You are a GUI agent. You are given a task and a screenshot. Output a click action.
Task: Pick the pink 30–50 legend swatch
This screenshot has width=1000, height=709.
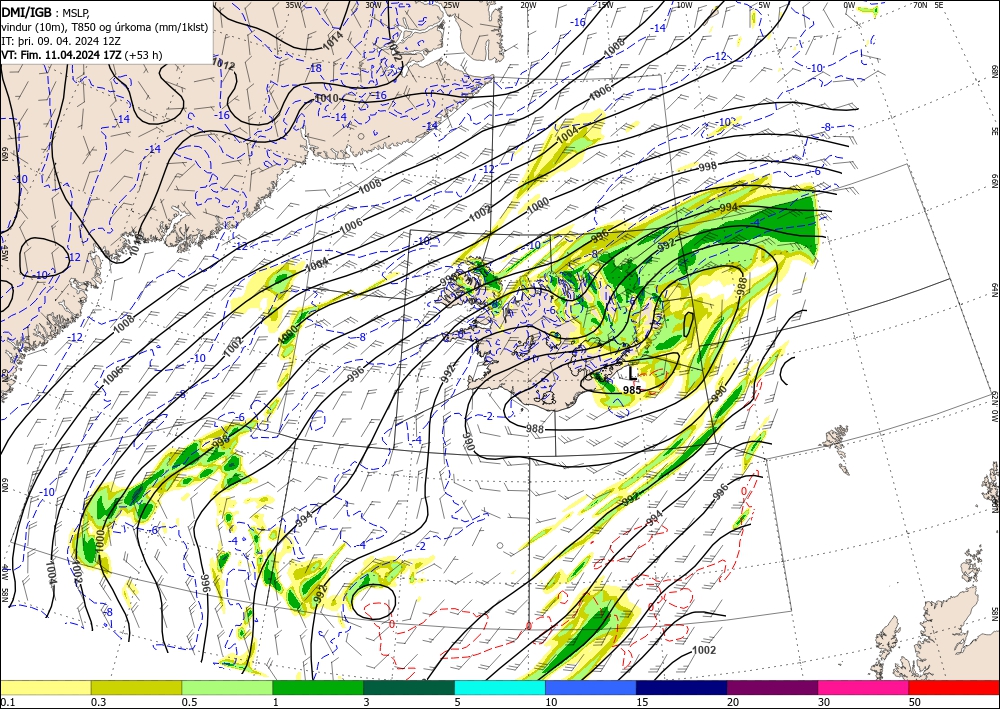point(864,687)
